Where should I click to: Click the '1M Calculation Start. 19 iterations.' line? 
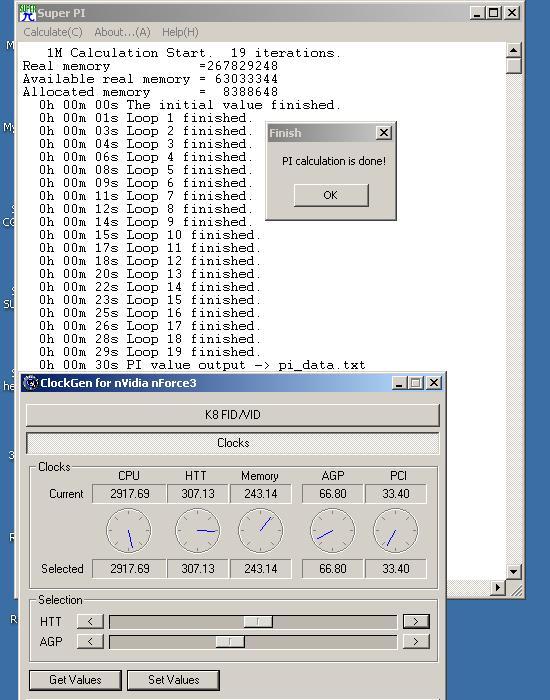(x=194, y=53)
